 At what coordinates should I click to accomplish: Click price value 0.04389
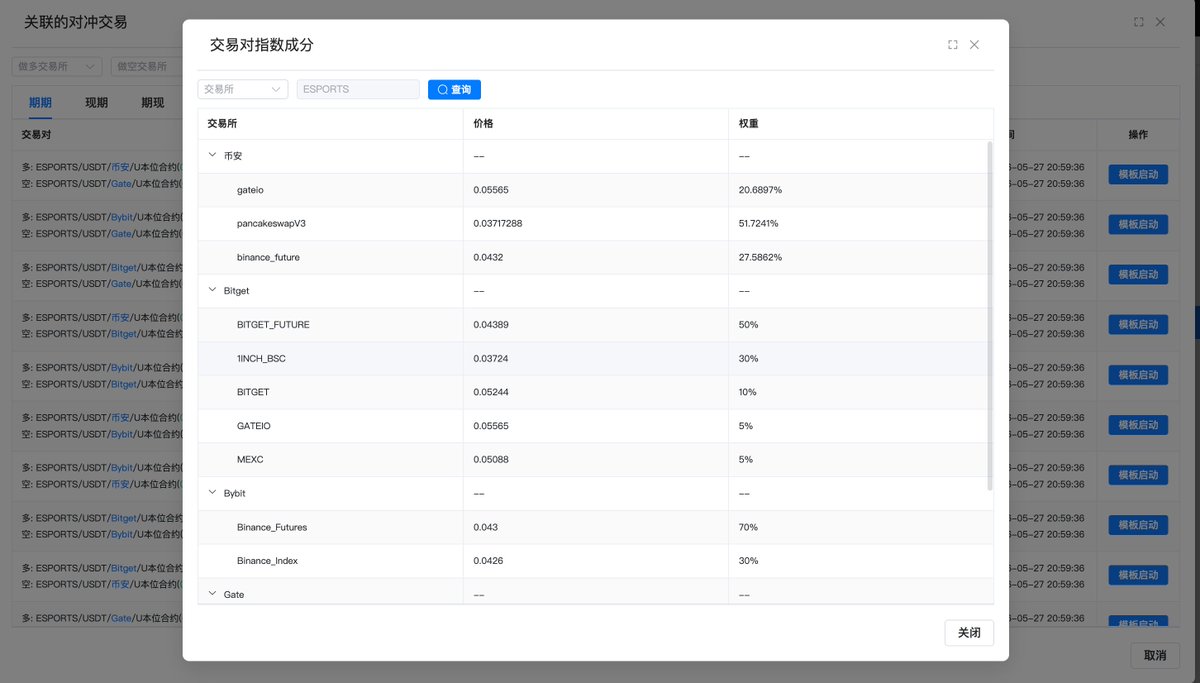coord(491,325)
